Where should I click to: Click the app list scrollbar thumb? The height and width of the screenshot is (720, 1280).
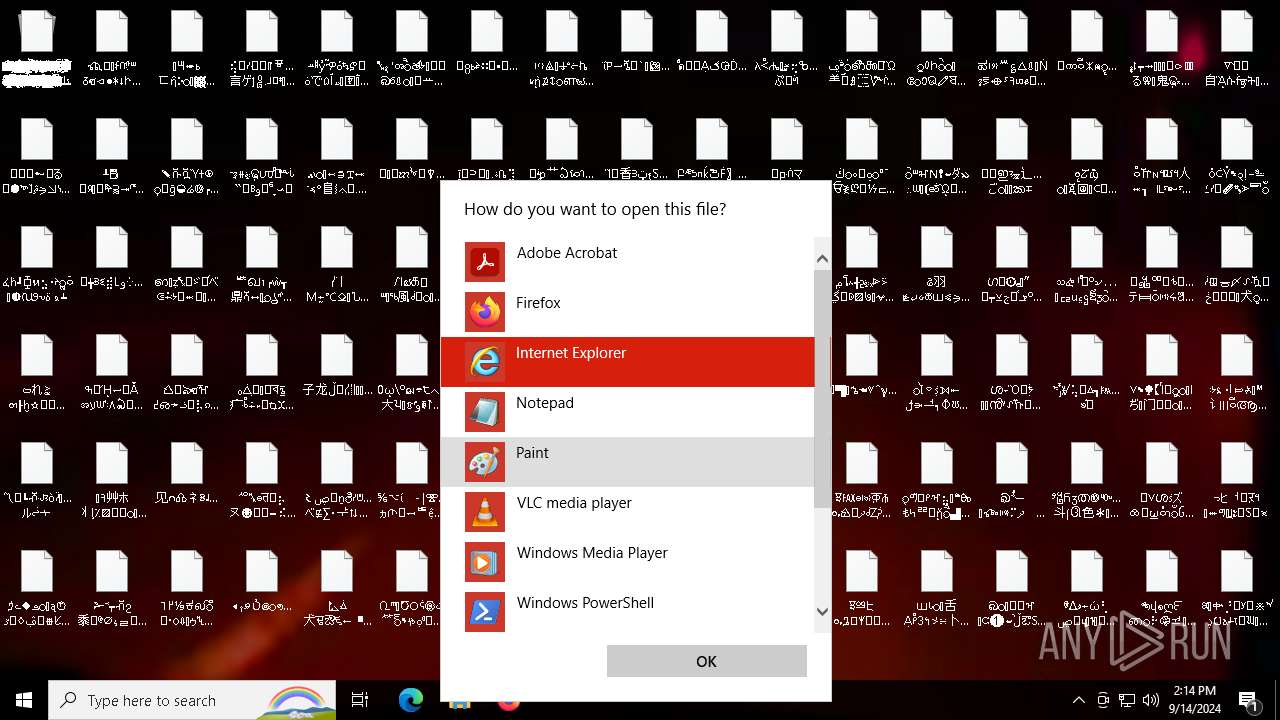point(822,388)
